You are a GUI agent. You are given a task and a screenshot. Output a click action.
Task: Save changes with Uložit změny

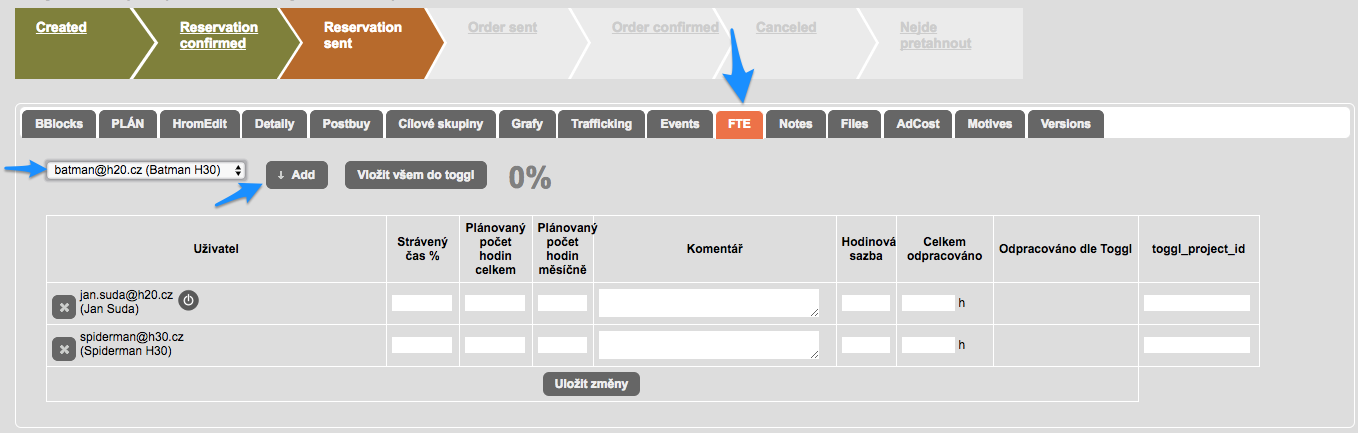[591, 384]
